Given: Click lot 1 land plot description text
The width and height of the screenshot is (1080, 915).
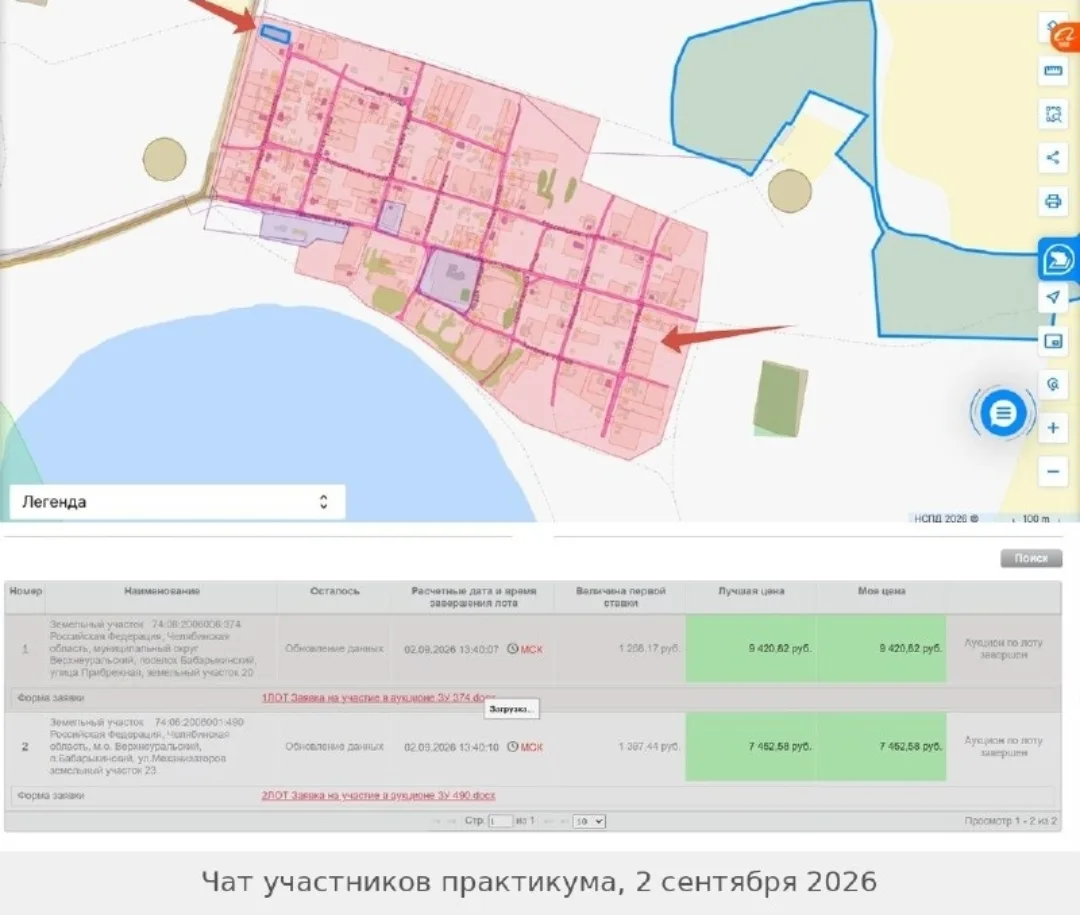Looking at the screenshot, I should tap(152, 648).
